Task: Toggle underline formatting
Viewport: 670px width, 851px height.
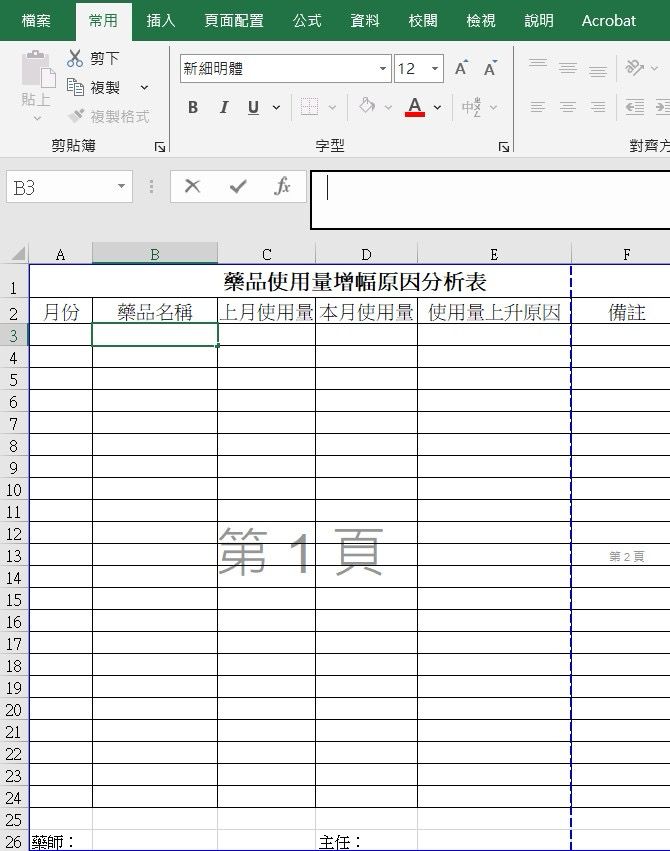Action: pos(253,107)
